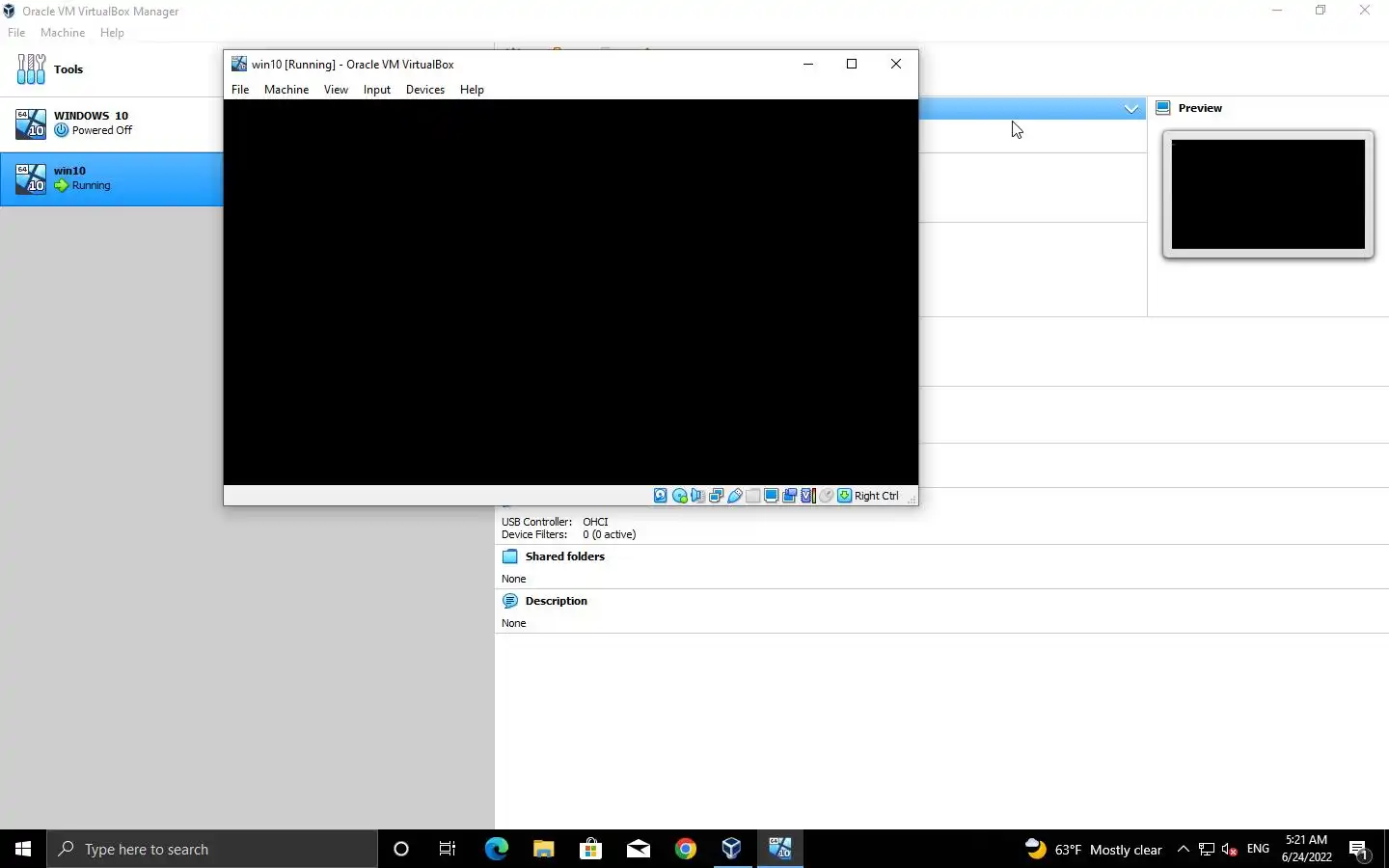
Task: Open Machine menu in VirtualBox Manager
Action: click(63, 33)
